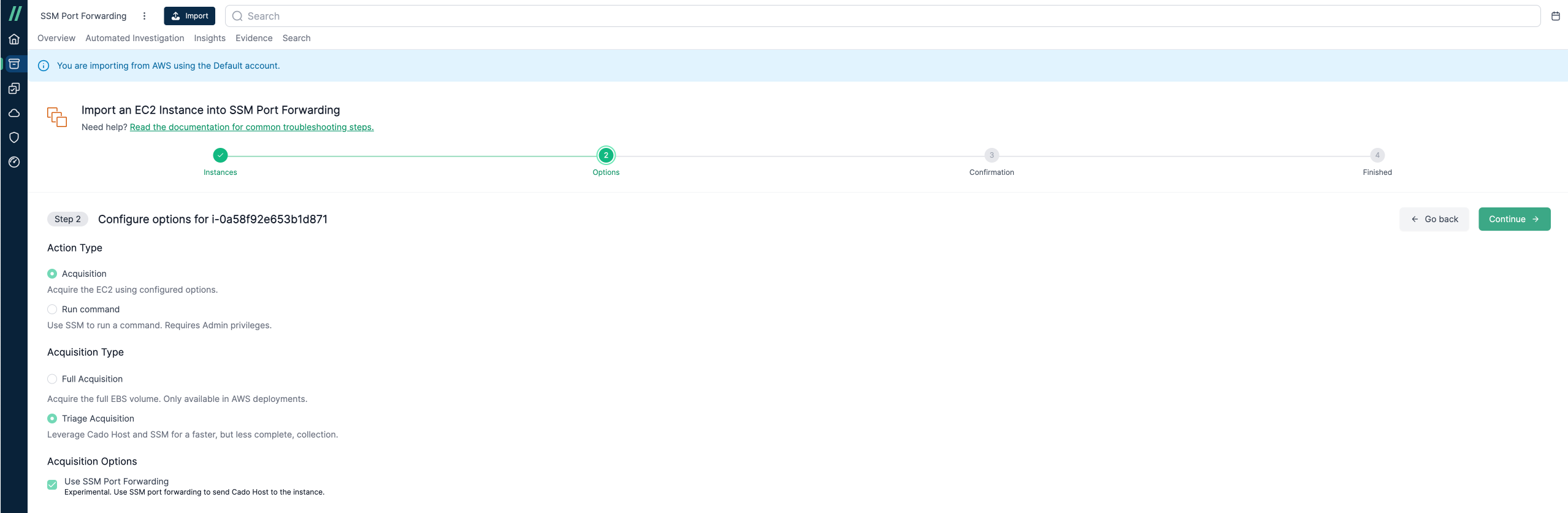Click the orange EC2 import icon
Image resolution: width=1568 pixels, height=513 pixels.
click(x=57, y=117)
